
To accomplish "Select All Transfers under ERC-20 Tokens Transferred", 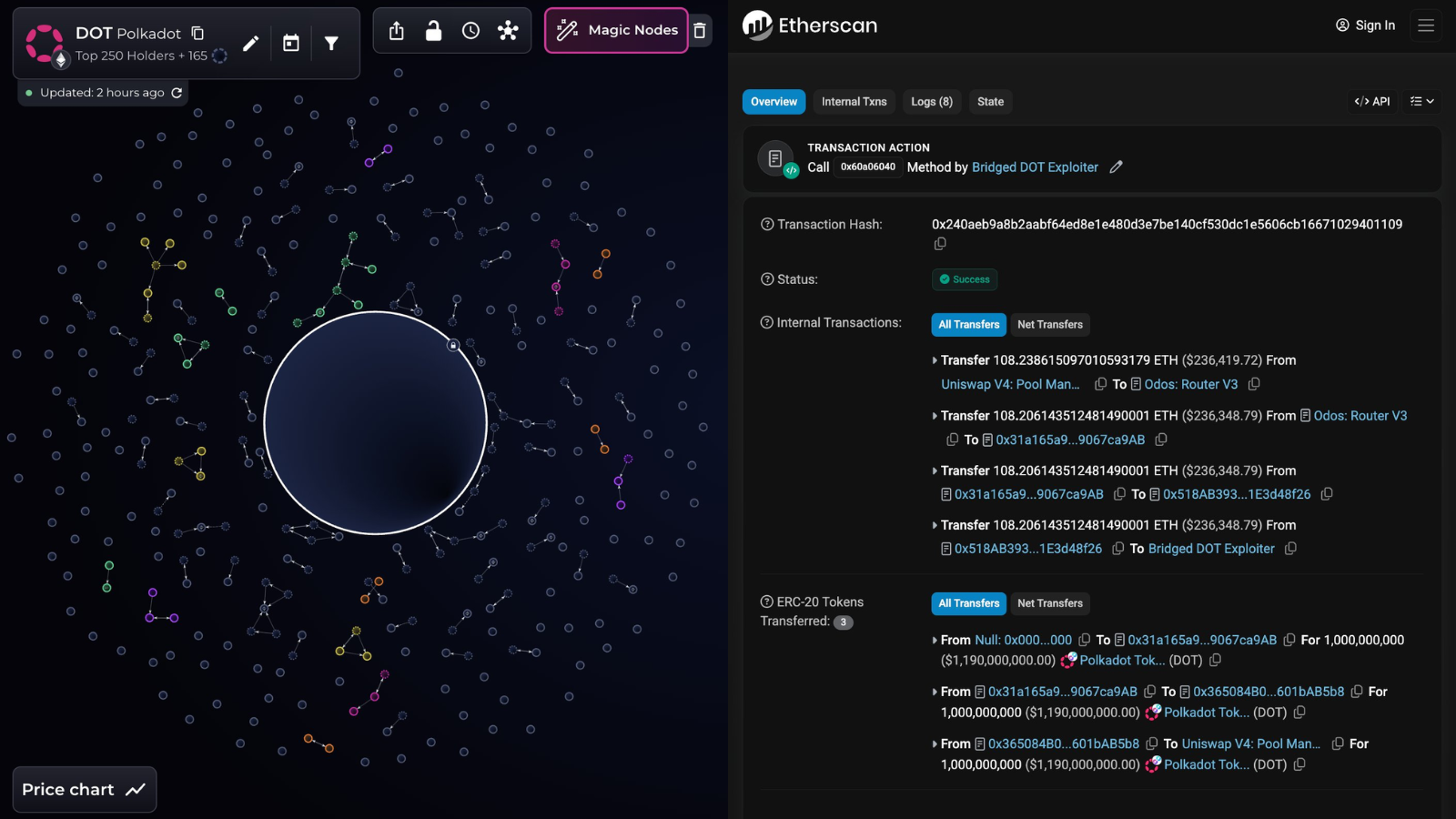I will tap(969, 603).
